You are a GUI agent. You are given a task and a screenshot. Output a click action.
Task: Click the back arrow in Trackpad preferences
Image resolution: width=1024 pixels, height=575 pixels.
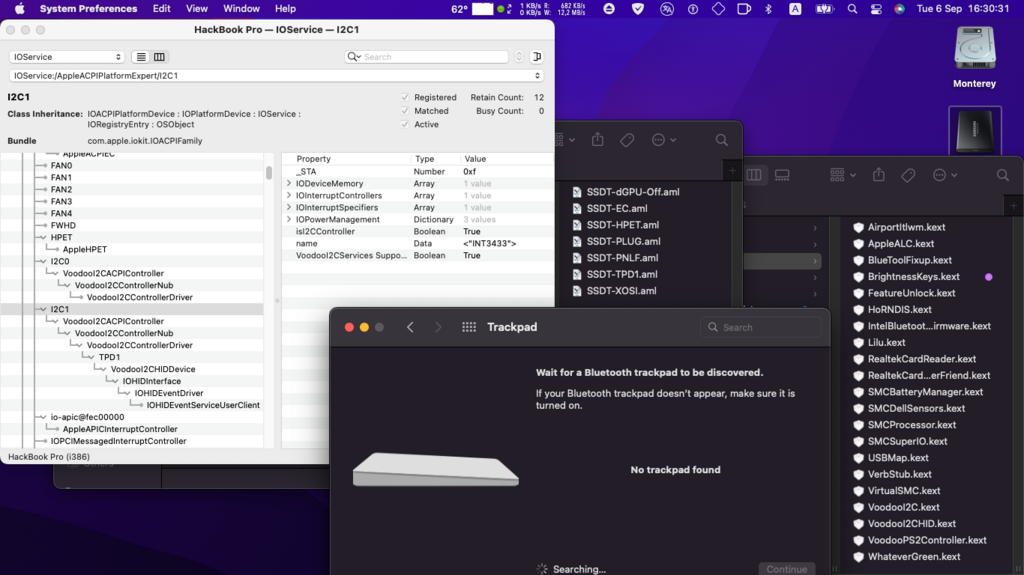coord(410,327)
